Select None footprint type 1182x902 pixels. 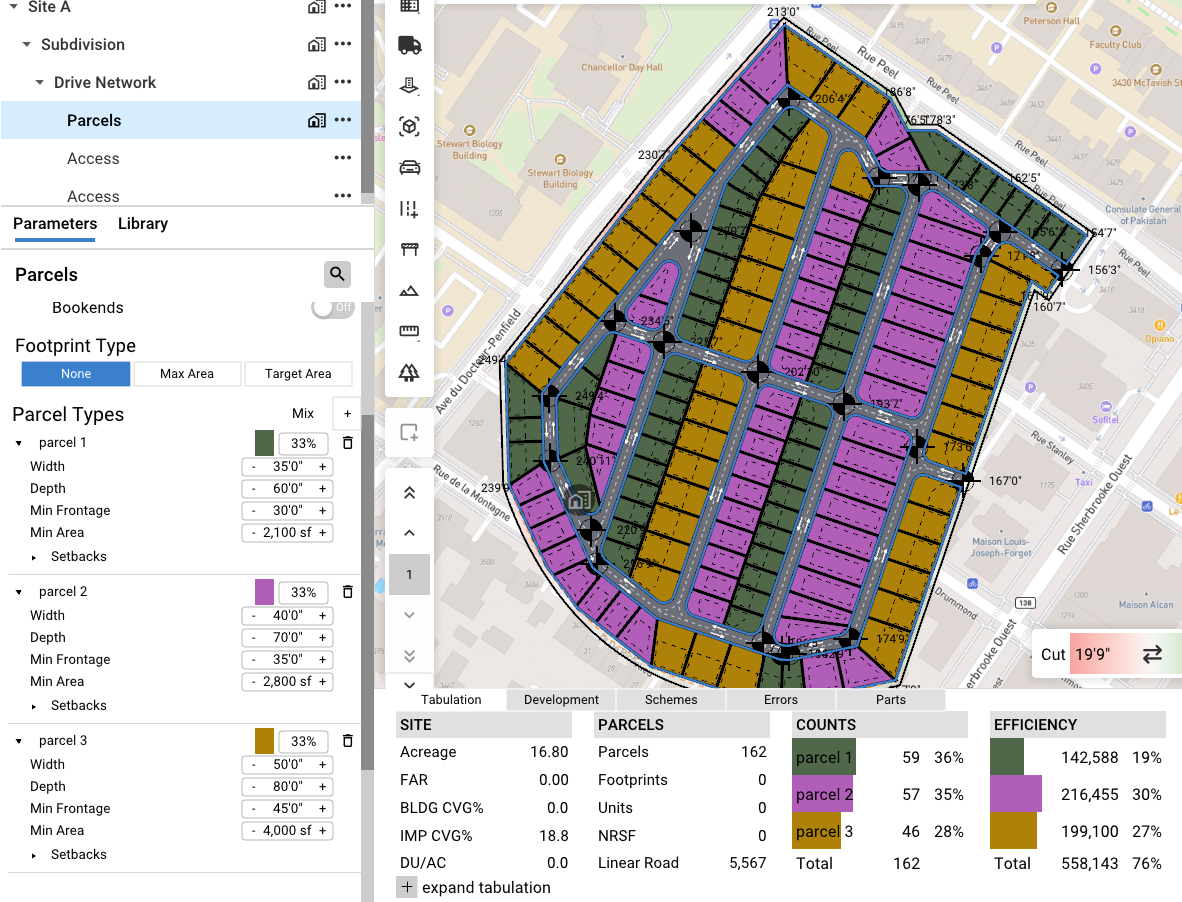click(x=76, y=374)
